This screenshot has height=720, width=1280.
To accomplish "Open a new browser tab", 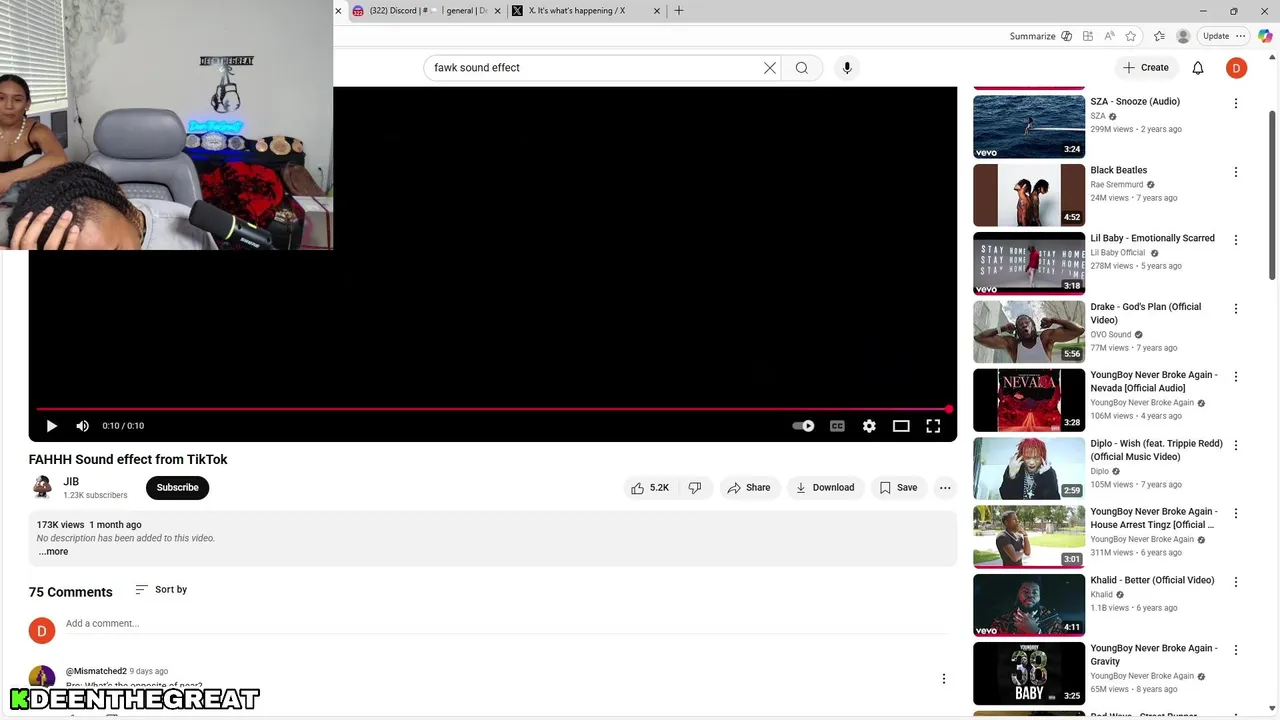I will 679,11.
